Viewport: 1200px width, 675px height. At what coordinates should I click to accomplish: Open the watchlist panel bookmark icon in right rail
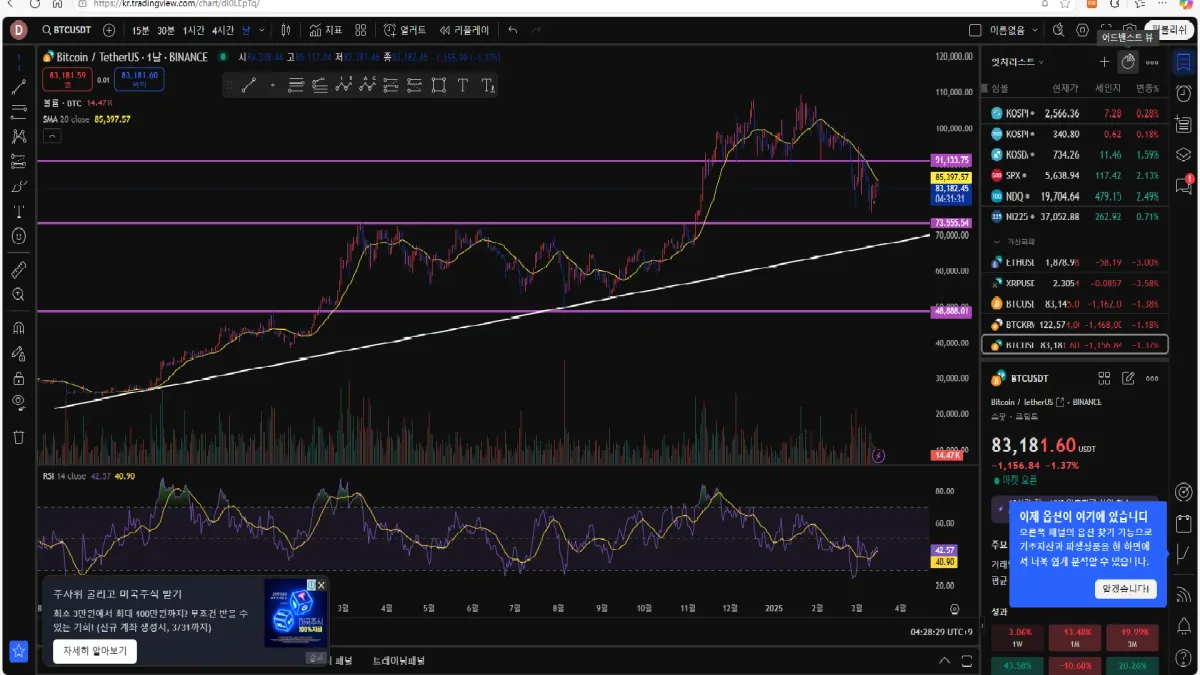click(1184, 62)
